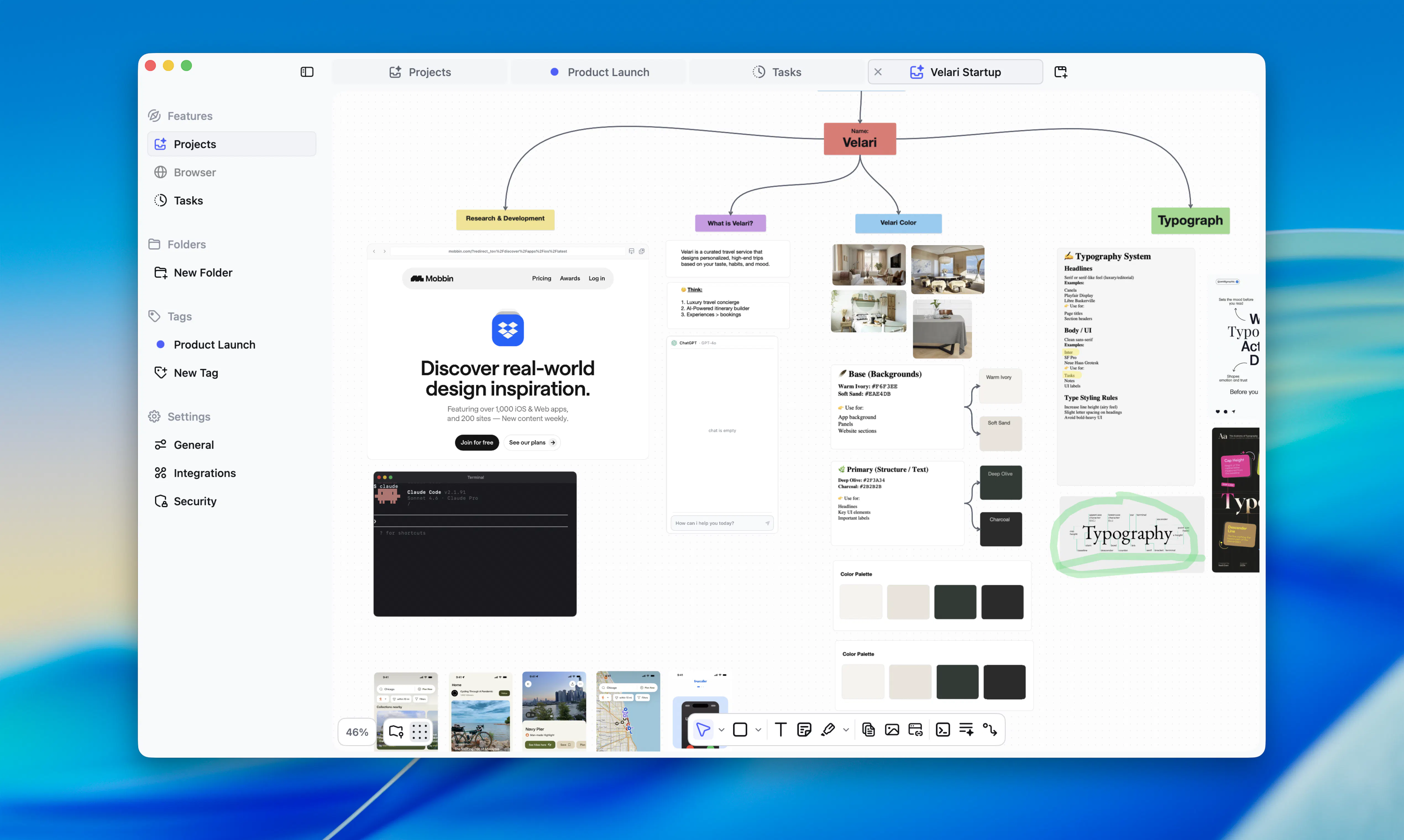This screenshot has height=840, width=1404.
Task: Click the document files tool icon
Action: (868, 730)
